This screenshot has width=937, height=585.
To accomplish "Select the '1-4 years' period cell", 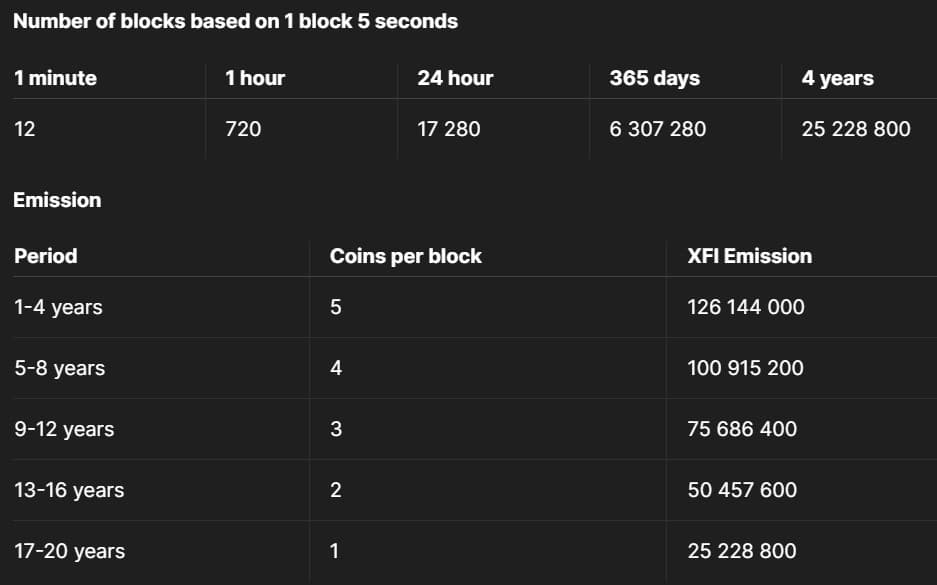I will click(x=58, y=307).
